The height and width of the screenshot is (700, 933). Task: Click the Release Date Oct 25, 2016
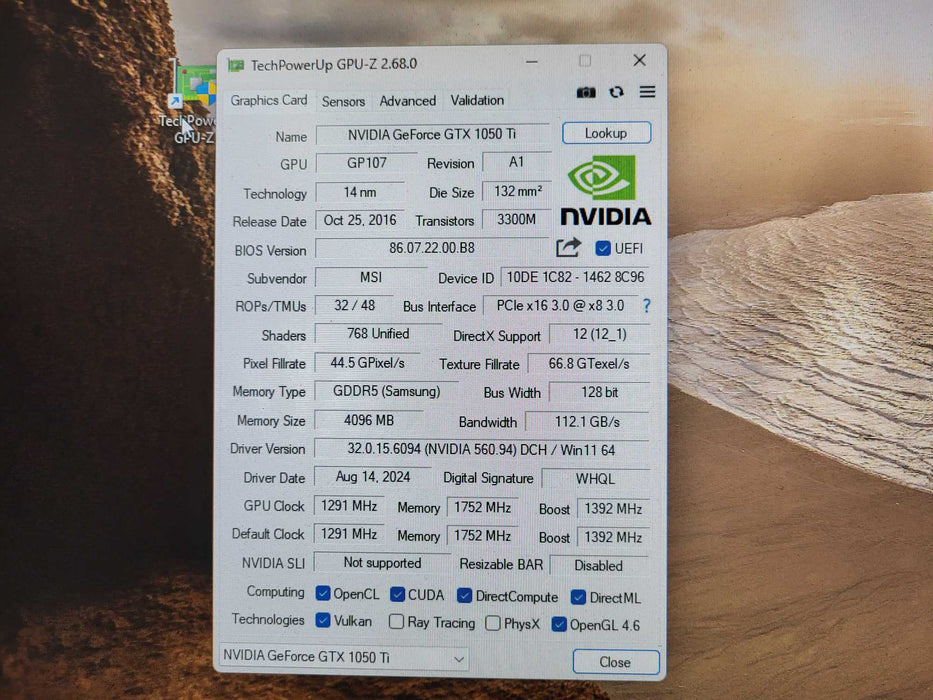[x=360, y=220]
